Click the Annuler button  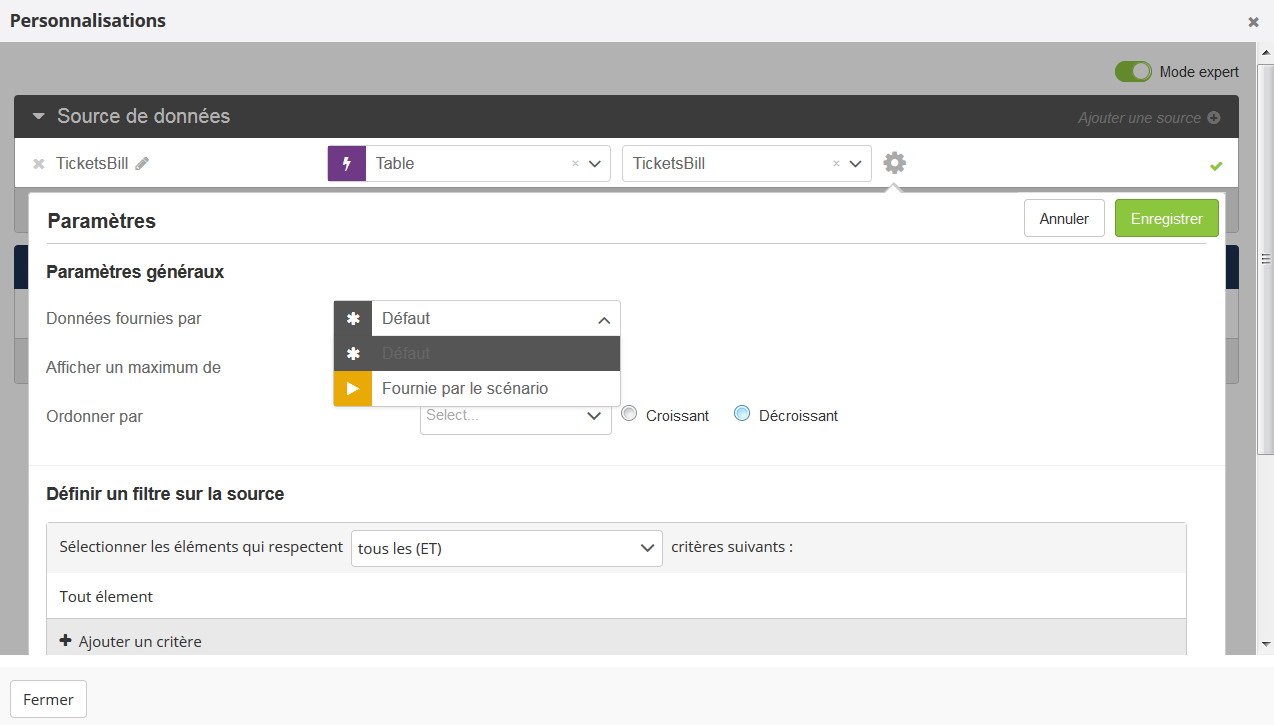pyautogui.click(x=1063, y=219)
